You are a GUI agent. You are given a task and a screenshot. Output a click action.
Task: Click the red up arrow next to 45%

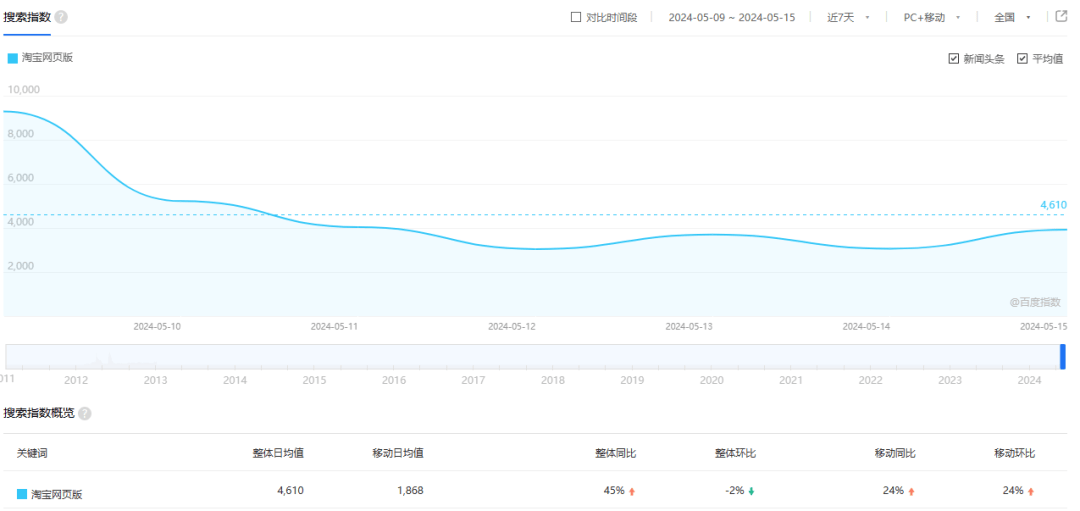[632, 492]
